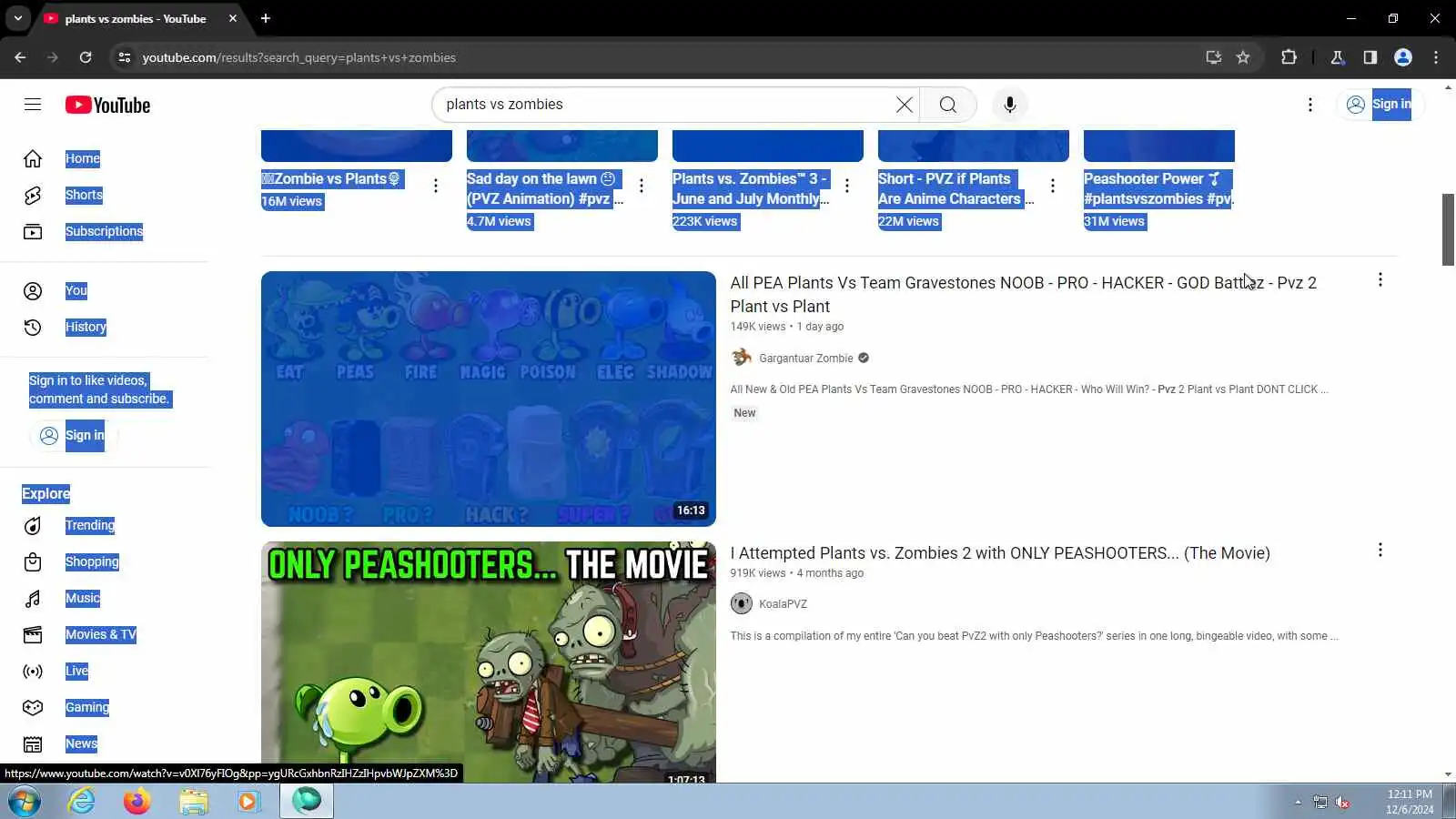This screenshot has width=1456, height=819.
Task: Open All PEA Plants Vs Team Gravestones title
Action: 1023,295
